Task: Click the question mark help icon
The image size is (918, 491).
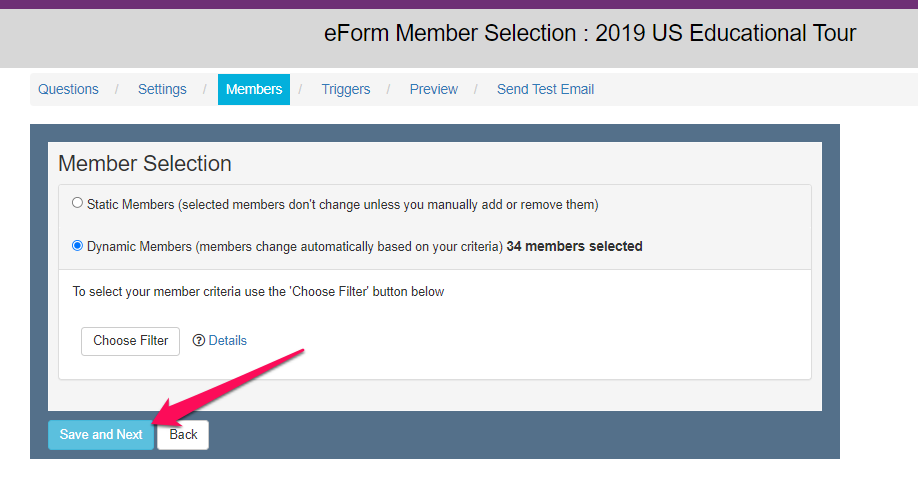Action: (198, 341)
